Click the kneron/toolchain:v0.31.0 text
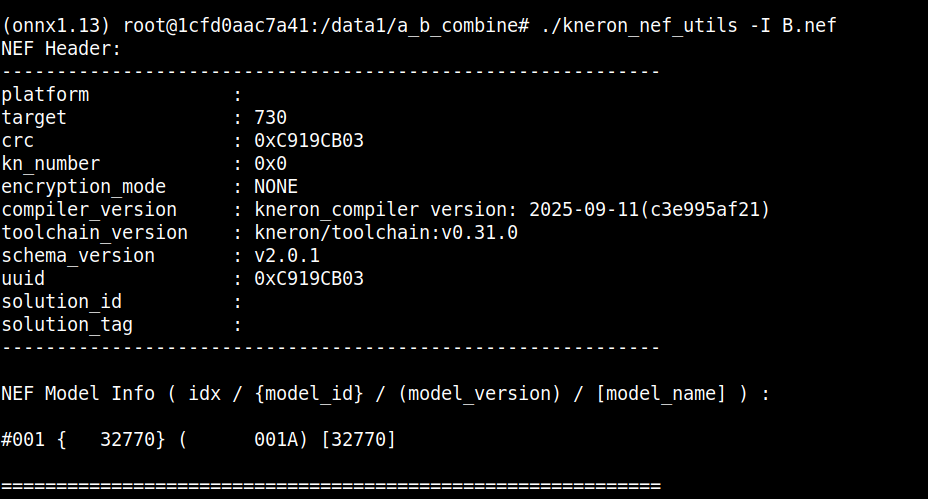 (x=386, y=233)
